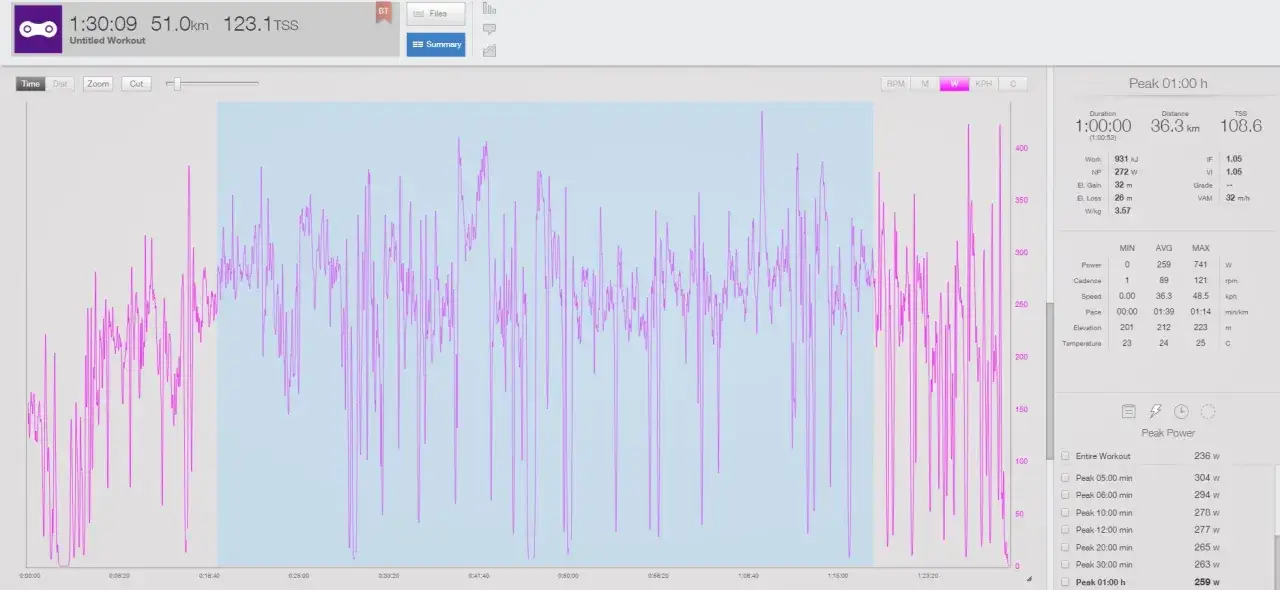This screenshot has height=590, width=1280.
Task: Click the Files button
Action: (436, 14)
